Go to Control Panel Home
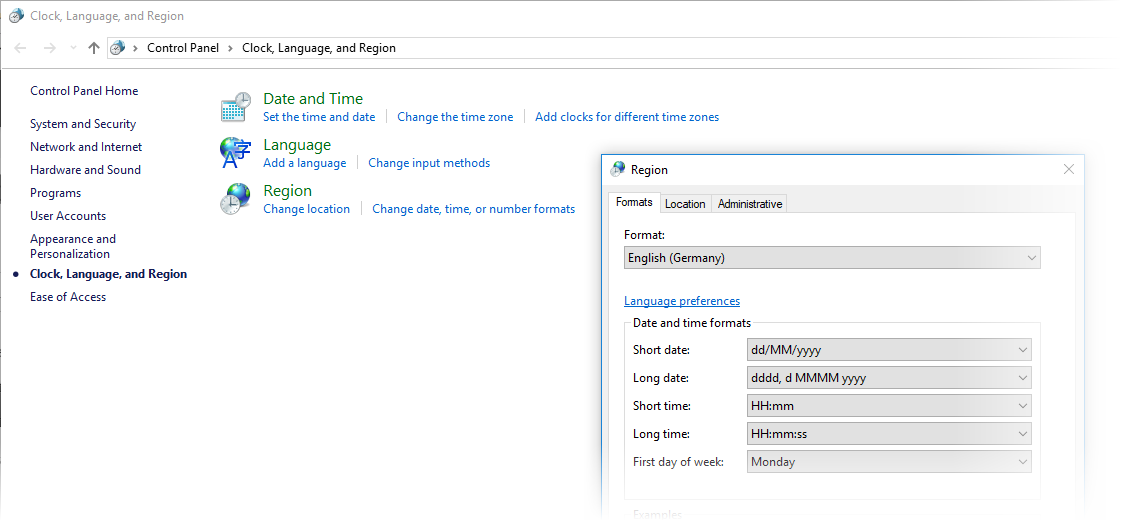The height and width of the screenshot is (521, 1121). [84, 91]
